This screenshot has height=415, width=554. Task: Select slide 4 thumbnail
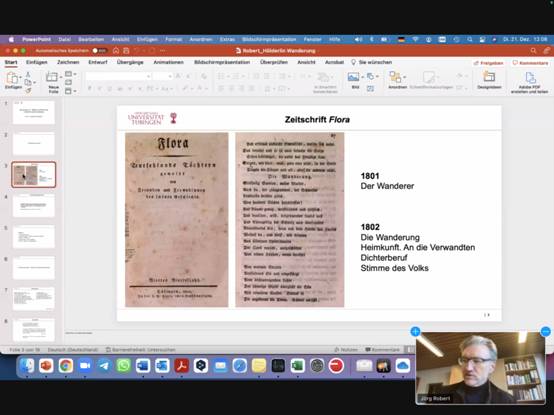pyautogui.click(x=34, y=206)
